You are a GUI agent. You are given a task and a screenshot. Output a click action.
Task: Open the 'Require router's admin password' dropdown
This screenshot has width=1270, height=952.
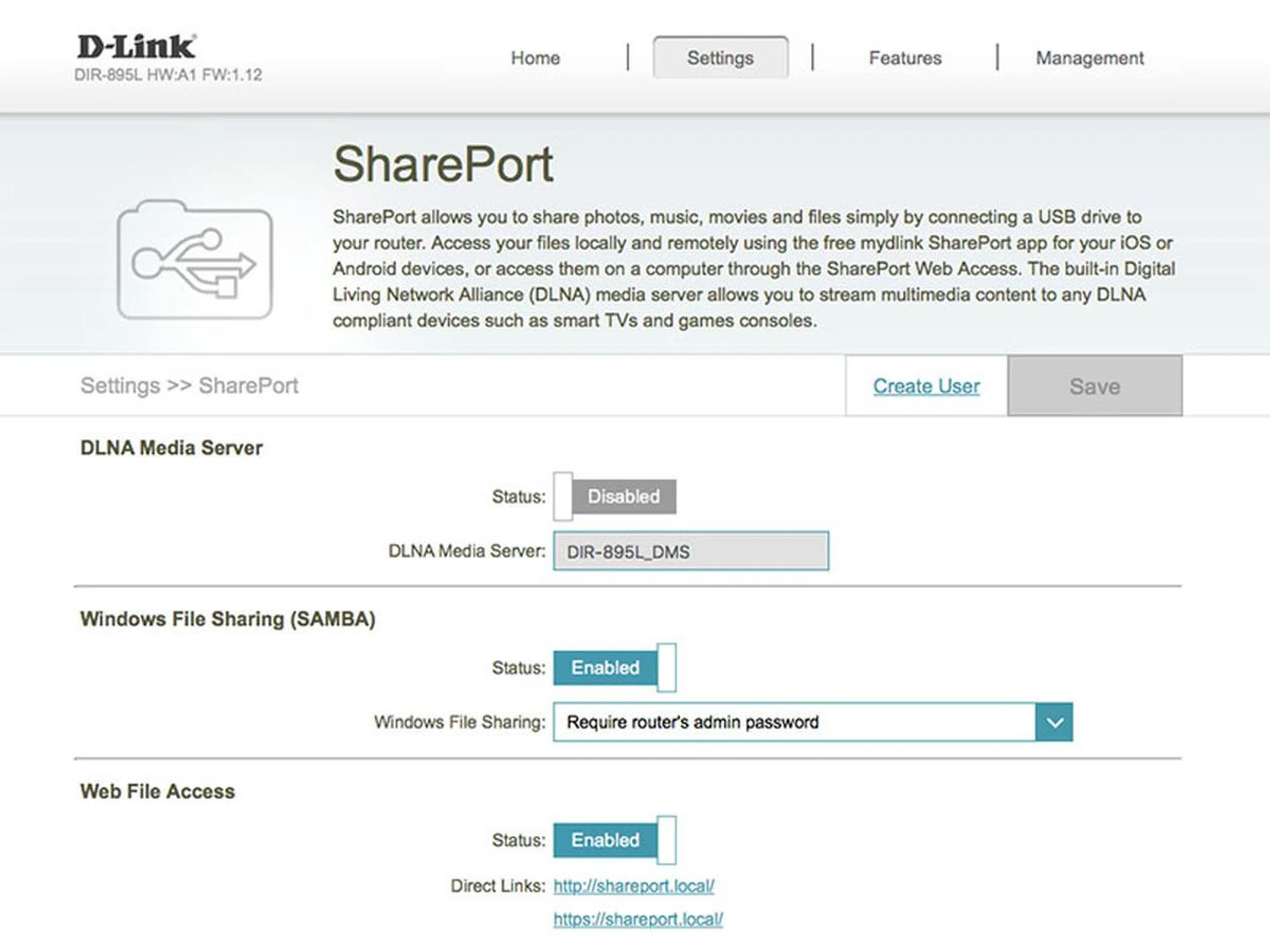(x=794, y=722)
